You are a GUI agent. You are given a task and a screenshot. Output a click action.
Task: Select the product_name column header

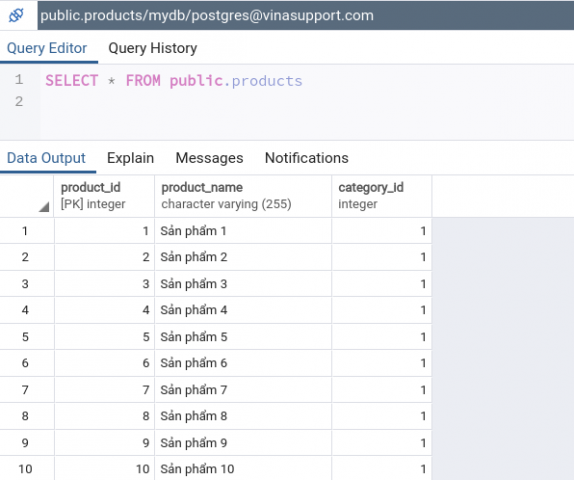[x=243, y=196]
